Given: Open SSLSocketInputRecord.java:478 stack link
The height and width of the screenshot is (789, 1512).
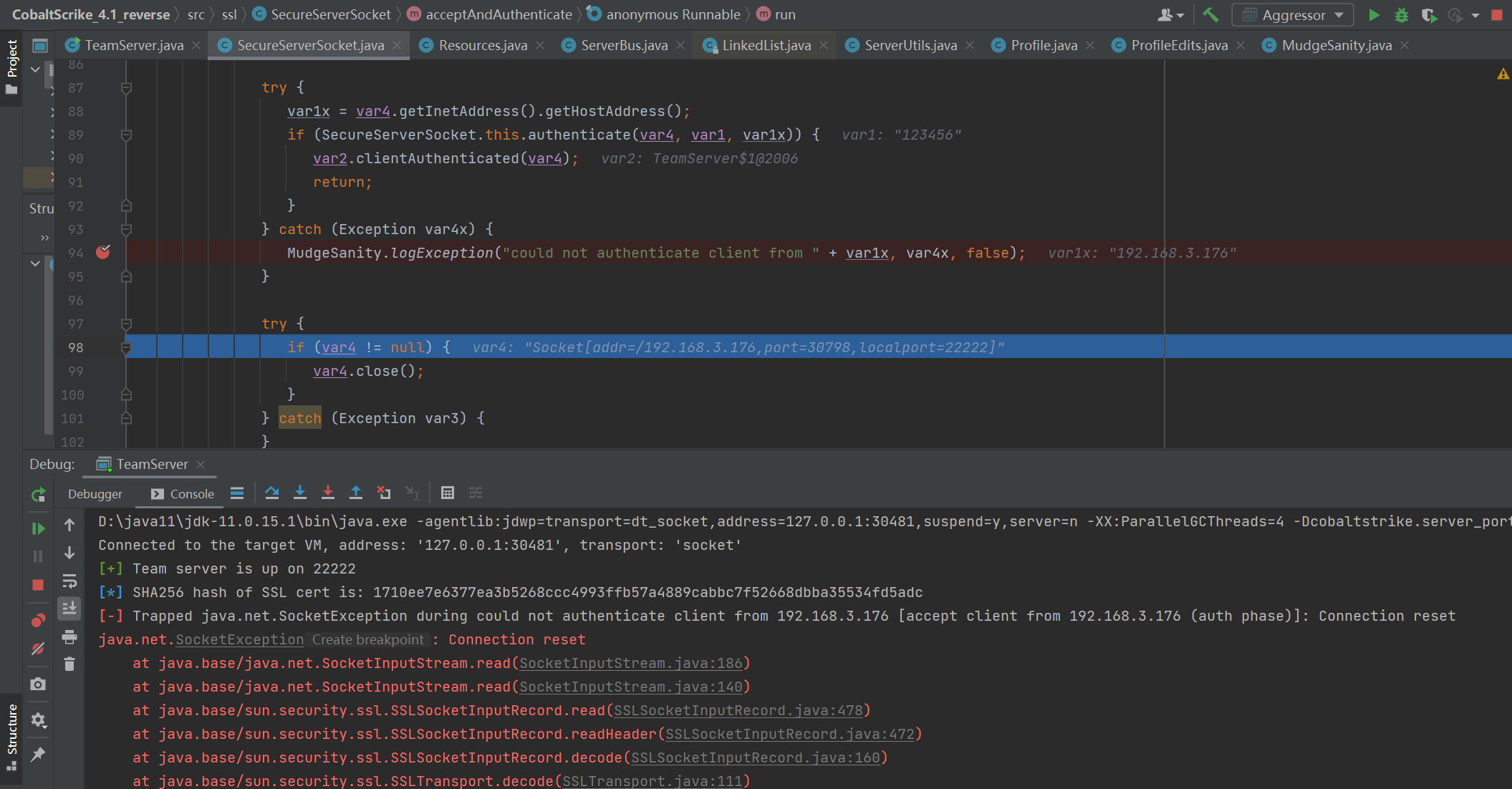Looking at the screenshot, I should coord(738,710).
